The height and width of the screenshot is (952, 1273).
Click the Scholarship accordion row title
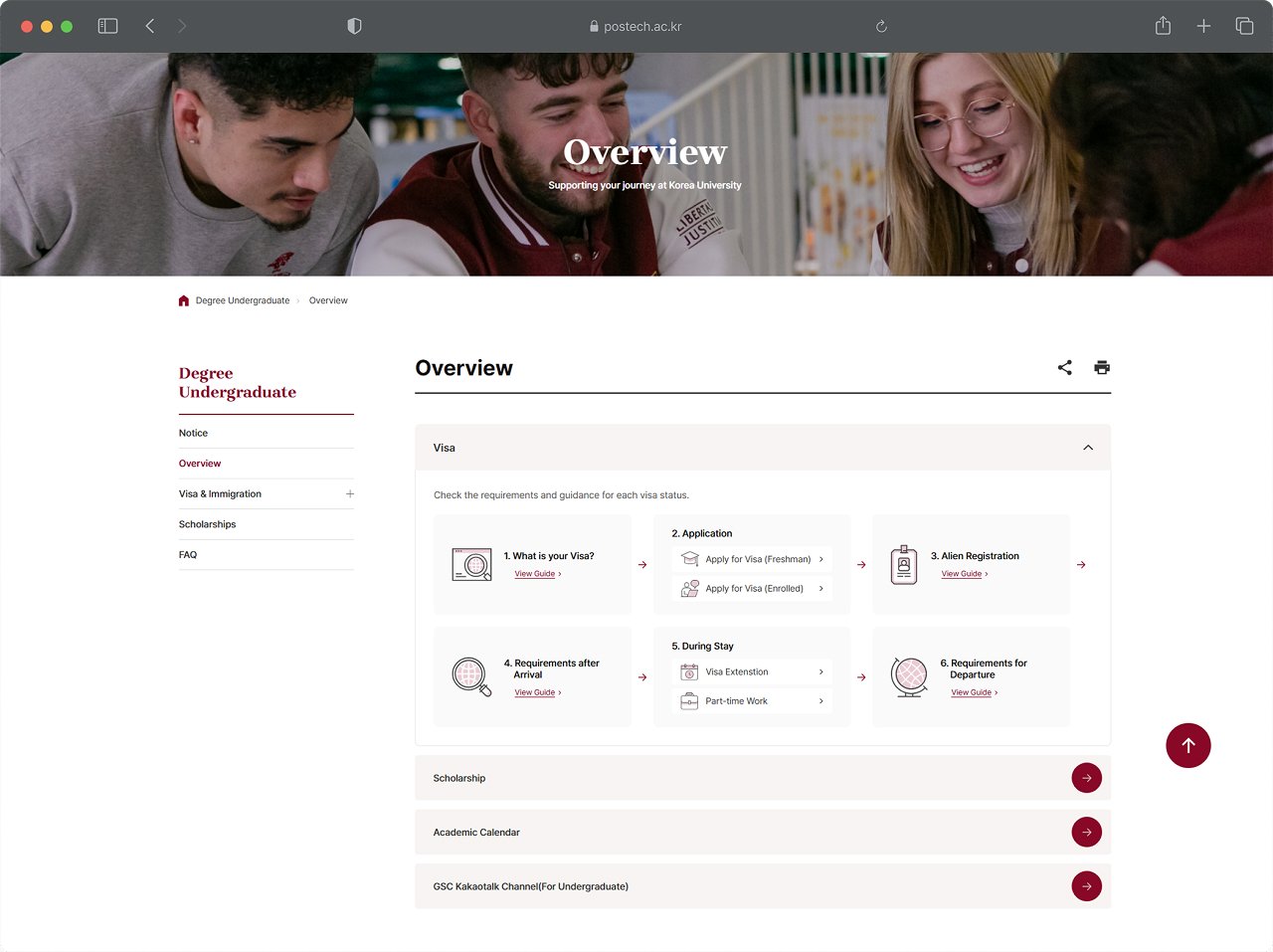pos(459,778)
